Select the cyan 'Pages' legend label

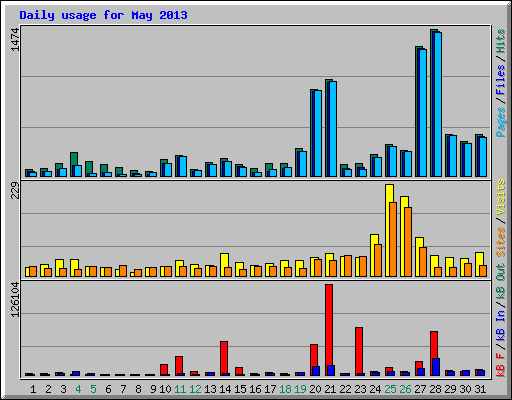[x=501, y=122]
